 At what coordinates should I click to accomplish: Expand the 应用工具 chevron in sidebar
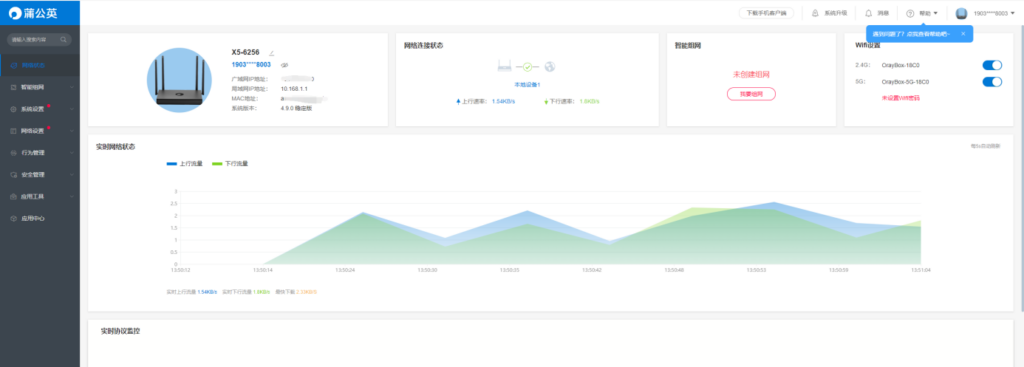[x=72, y=197]
